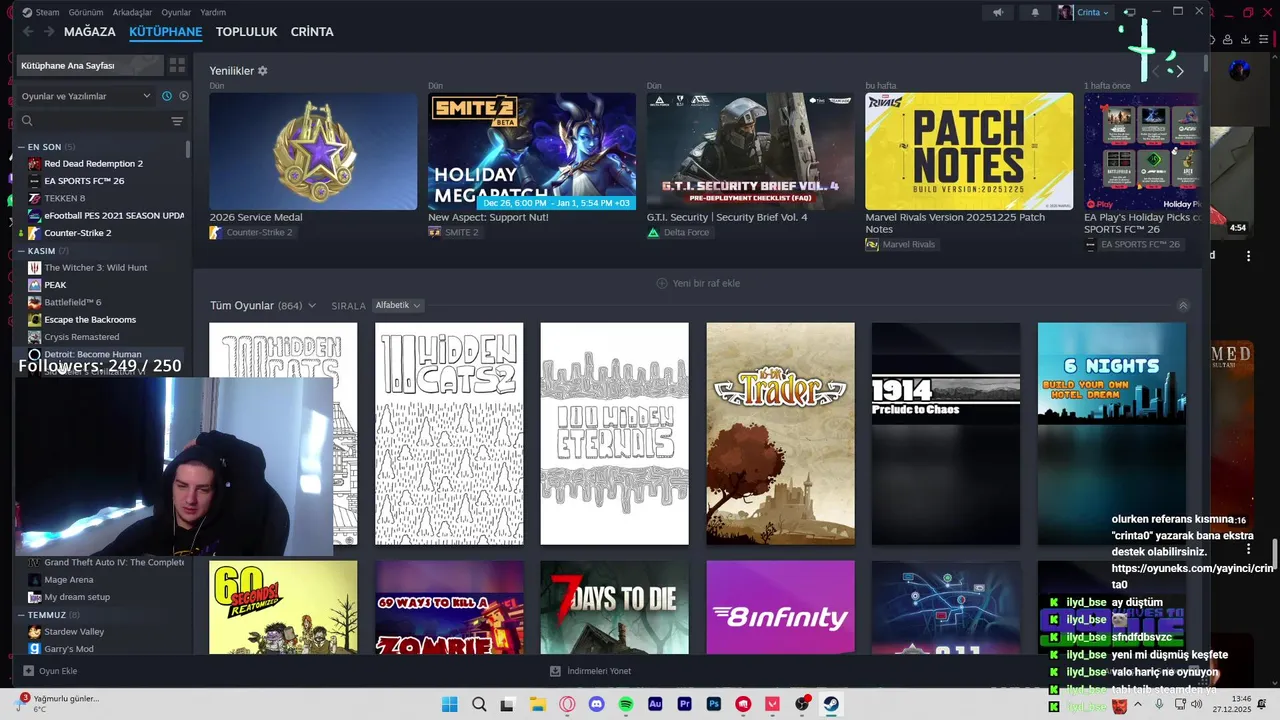Switch to TOPLULUK tab
This screenshot has height=720, width=1280.
coord(246,32)
